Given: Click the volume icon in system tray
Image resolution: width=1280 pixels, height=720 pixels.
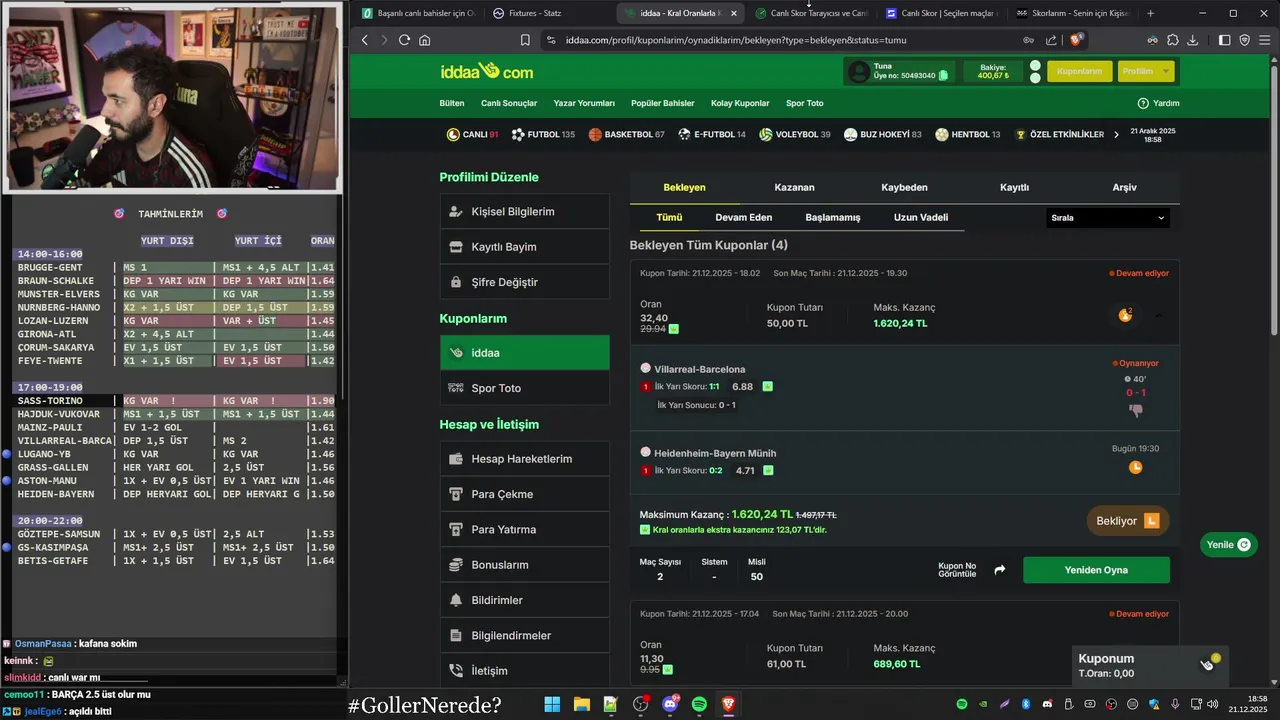Looking at the screenshot, I should pos(1212,704).
